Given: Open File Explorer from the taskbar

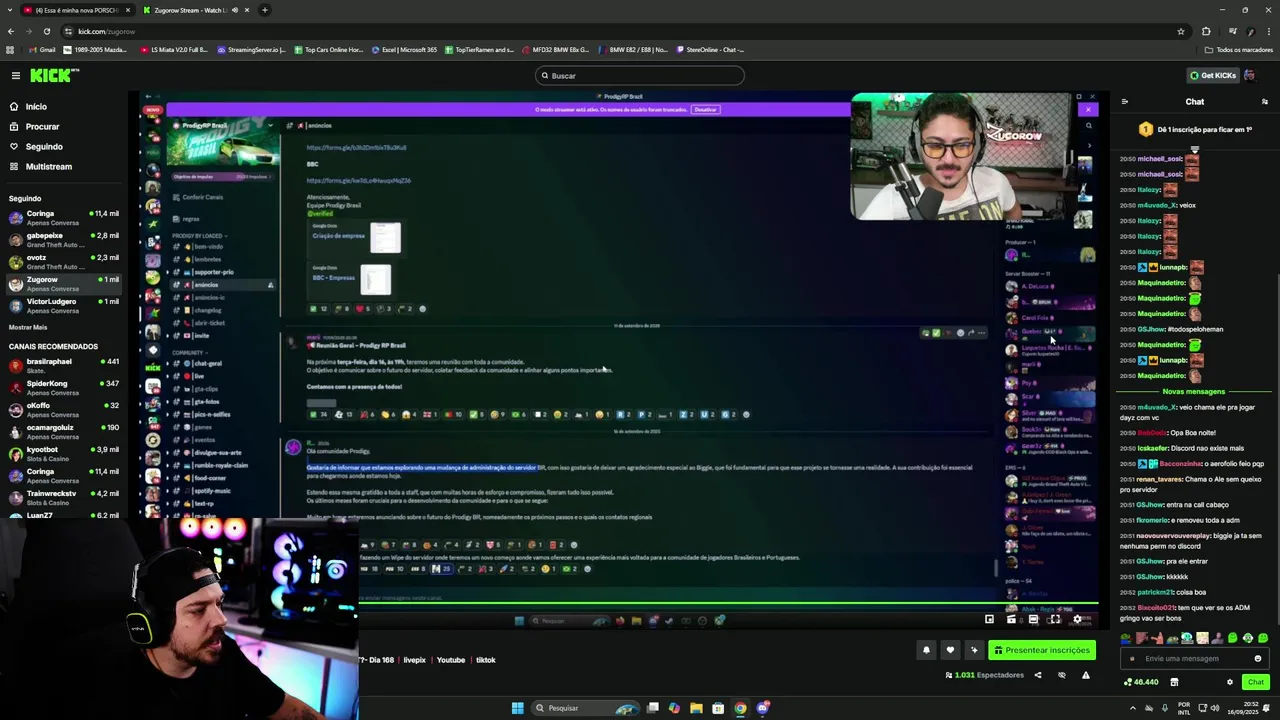Looking at the screenshot, I should point(696,708).
